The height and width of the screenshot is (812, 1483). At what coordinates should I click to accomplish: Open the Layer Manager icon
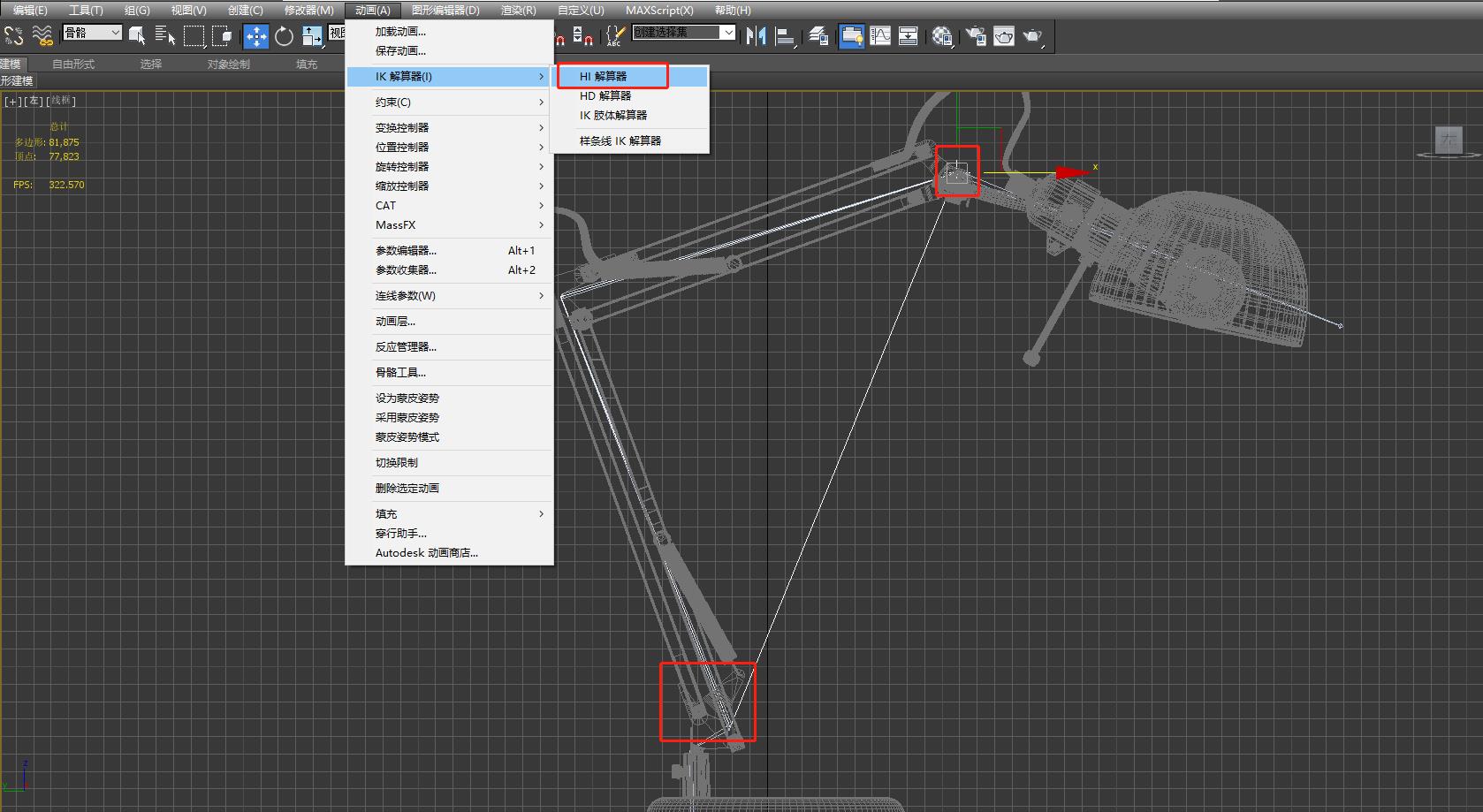click(x=818, y=35)
